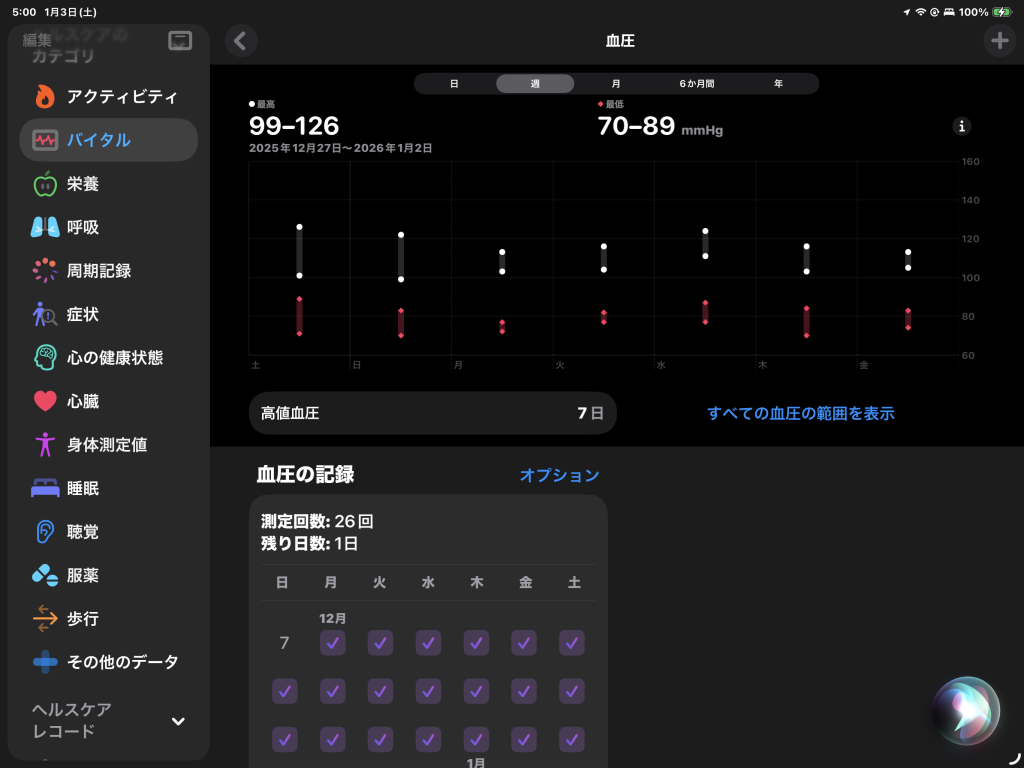Image resolution: width=1024 pixels, height=768 pixels.
Task: Switch to the 6か月間 time range tab
Action: pyautogui.click(x=697, y=84)
